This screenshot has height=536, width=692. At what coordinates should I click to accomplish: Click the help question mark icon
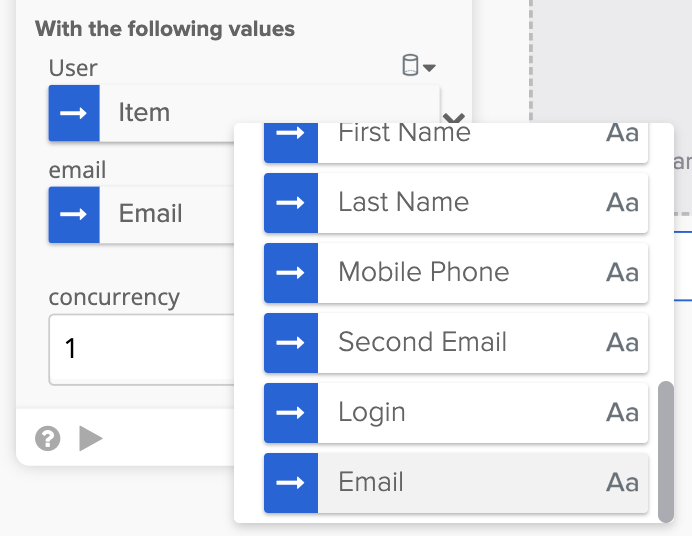(x=47, y=438)
